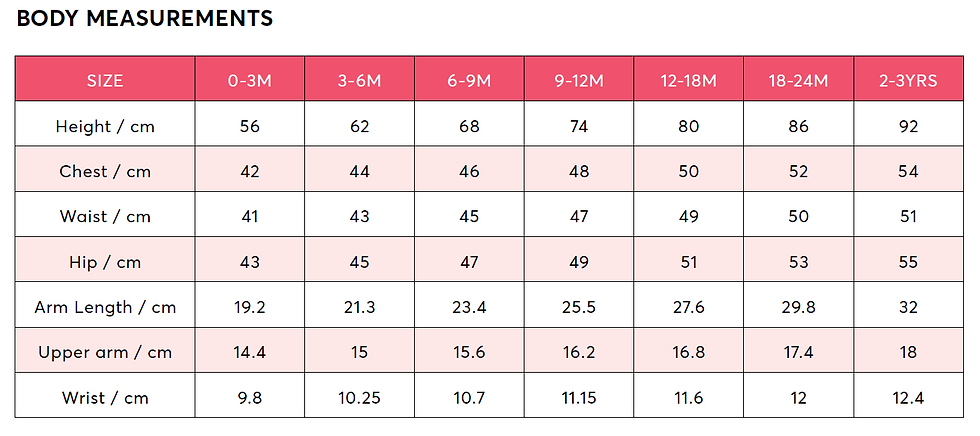Screen dimensions: 980x436
Task: Click the Upper arm / cm row label
Action: click(105, 353)
